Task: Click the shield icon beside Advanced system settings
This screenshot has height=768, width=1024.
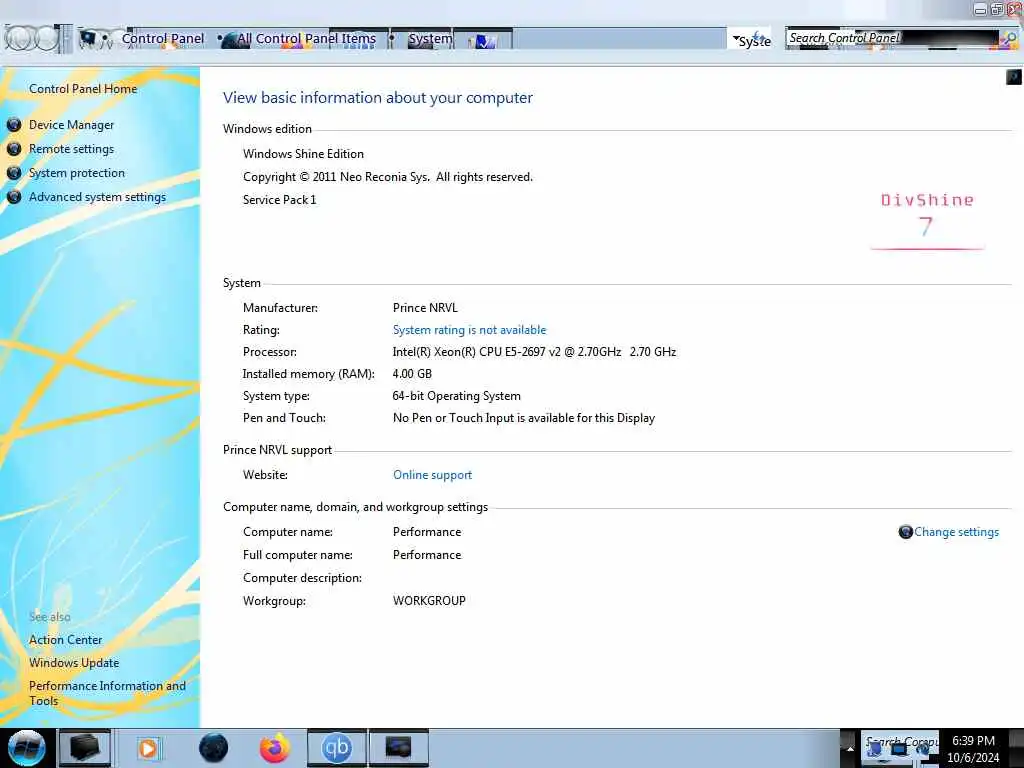Action: coord(14,197)
